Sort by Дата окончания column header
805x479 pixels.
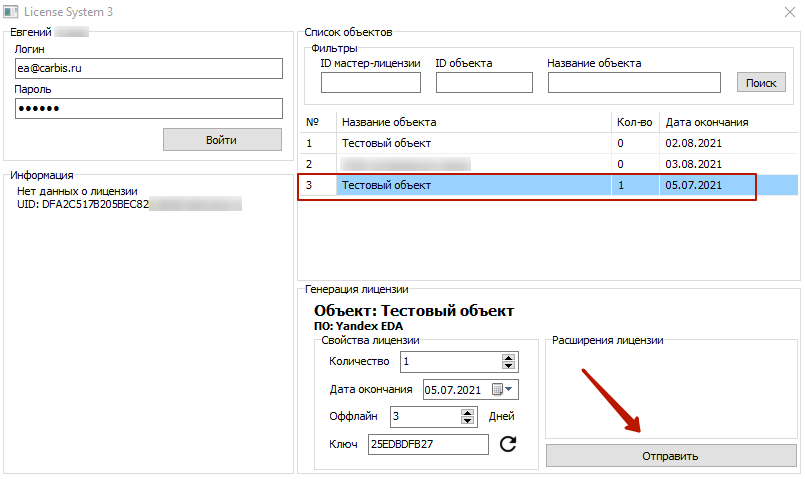pos(729,122)
